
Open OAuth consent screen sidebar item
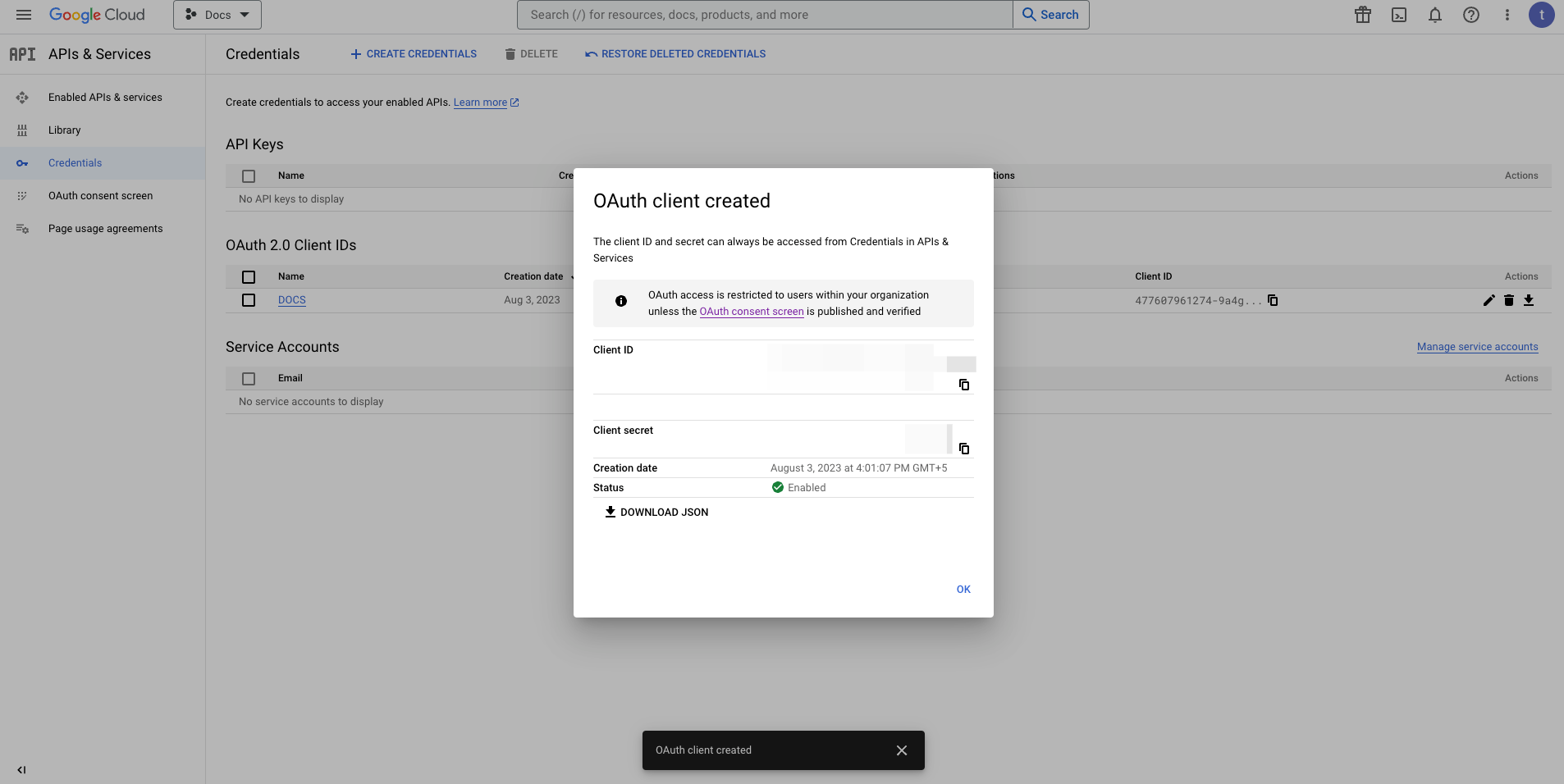100,196
